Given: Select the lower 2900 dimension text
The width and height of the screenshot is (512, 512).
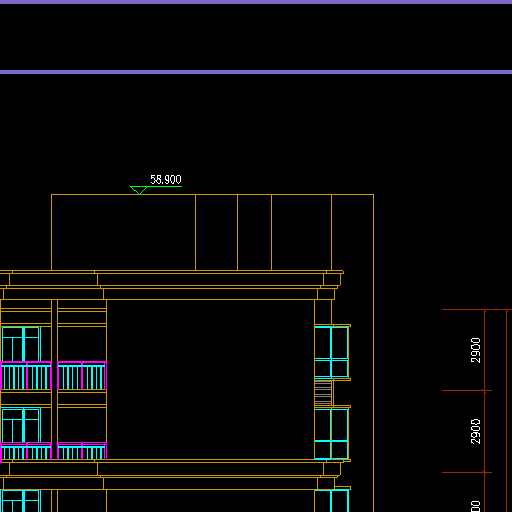Looking at the screenshot, I should click(x=476, y=431).
